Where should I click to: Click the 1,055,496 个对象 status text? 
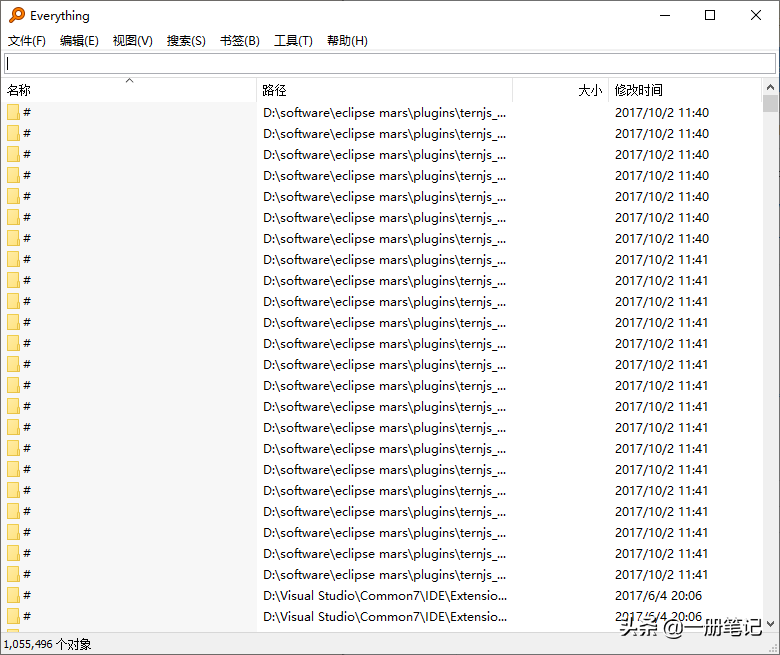(48, 644)
